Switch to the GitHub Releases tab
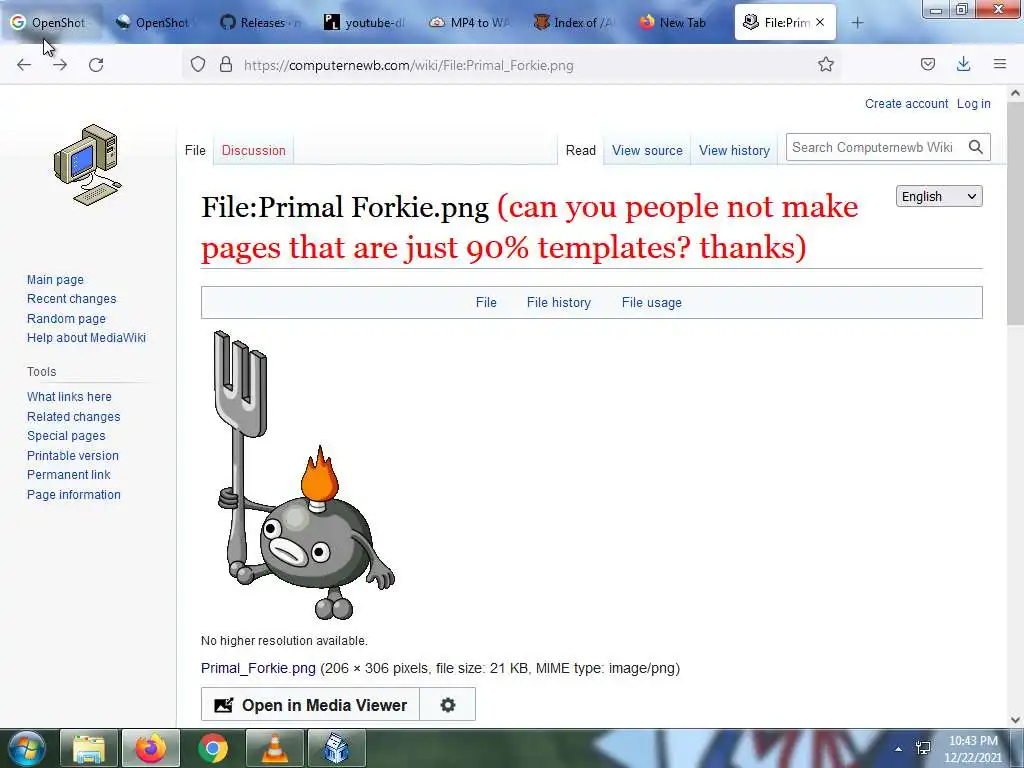Viewport: 1024px width, 768px height. 260,23
